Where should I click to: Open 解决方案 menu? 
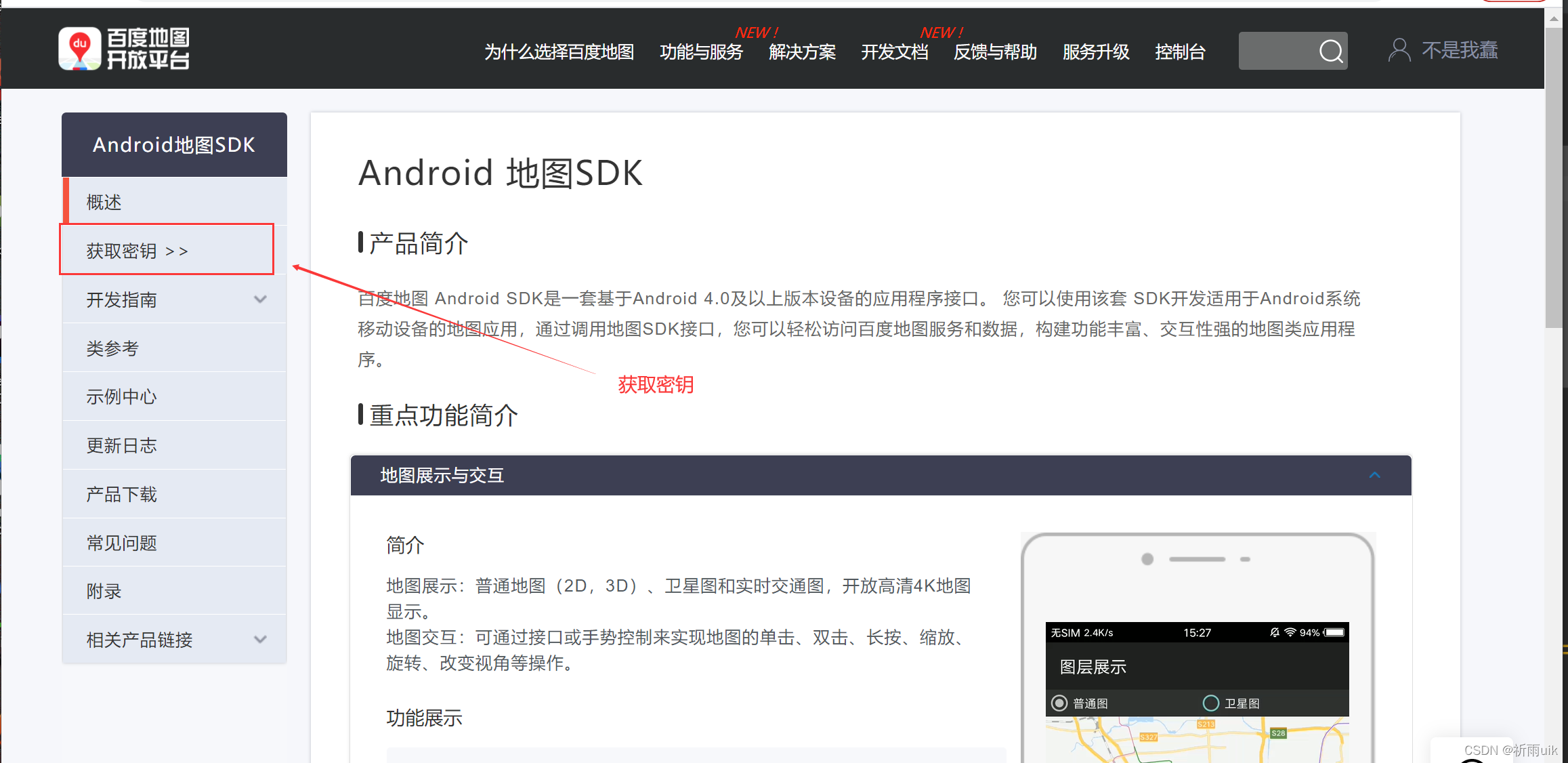pyautogui.click(x=802, y=51)
